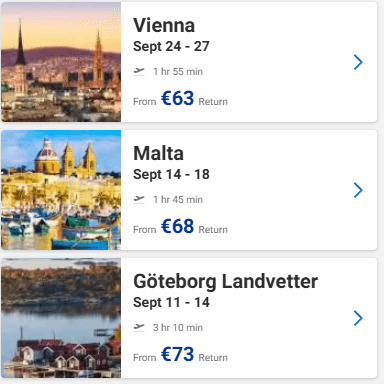
Task: Click the Sept 24 - 27 dates
Action: click(x=171, y=47)
